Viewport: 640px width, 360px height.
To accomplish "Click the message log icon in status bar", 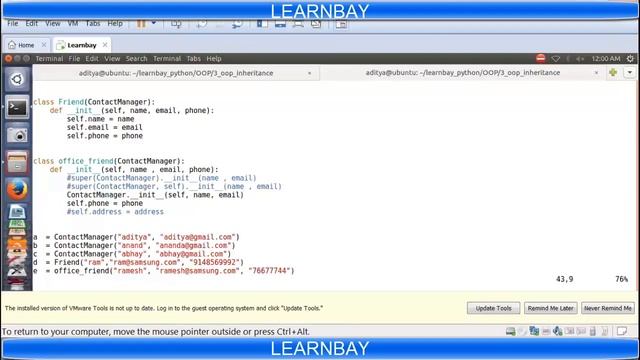I will (x=622, y=331).
